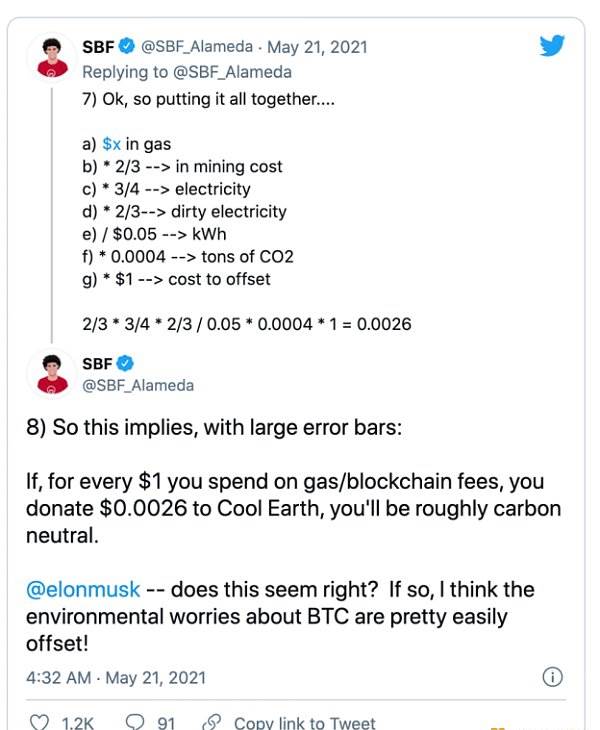The height and width of the screenshot is (730, 600).
Task: Click Replying to @SBF_Alameda link
Action: pos(187,72)
